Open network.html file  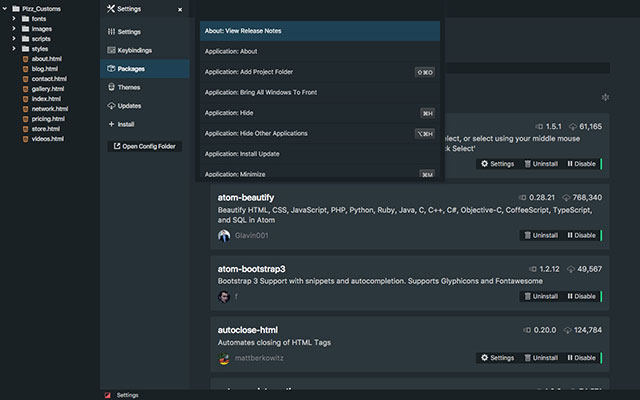50,109
